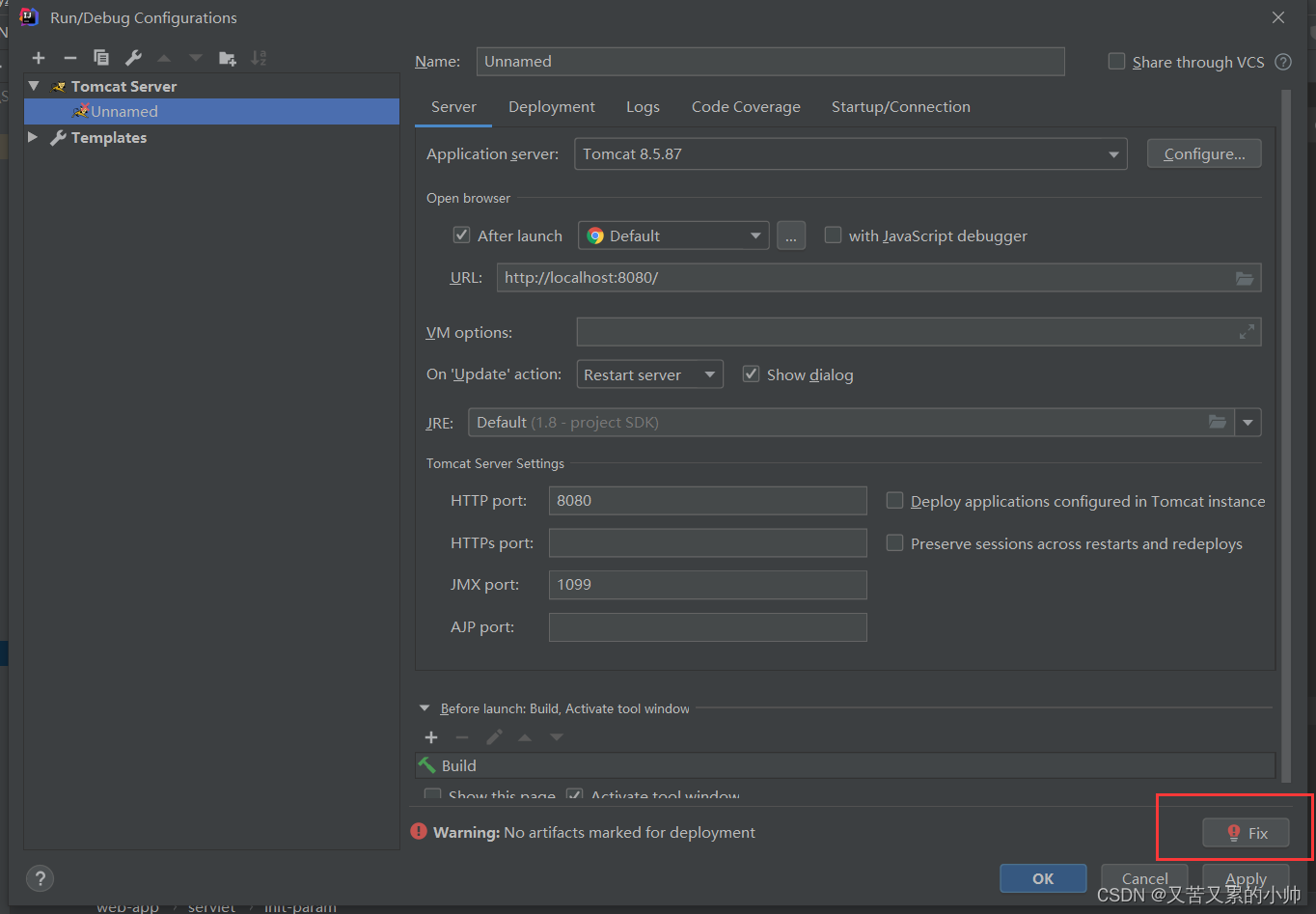Expand VM options field editor
The height and width of the screenshot is (914, 1316).
point(1247,332)
